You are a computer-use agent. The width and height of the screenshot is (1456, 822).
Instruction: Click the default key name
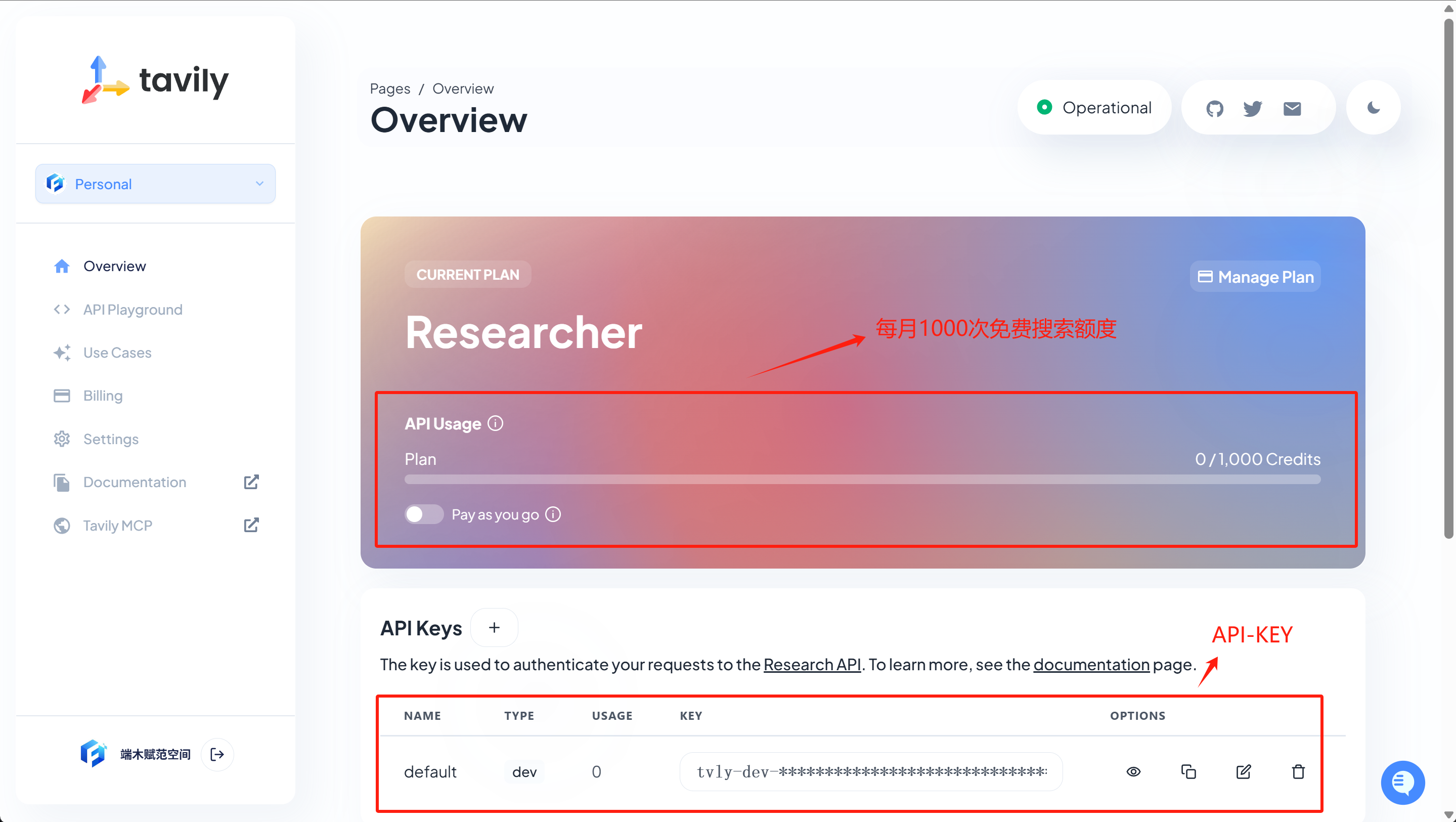[x=429, y=772]
